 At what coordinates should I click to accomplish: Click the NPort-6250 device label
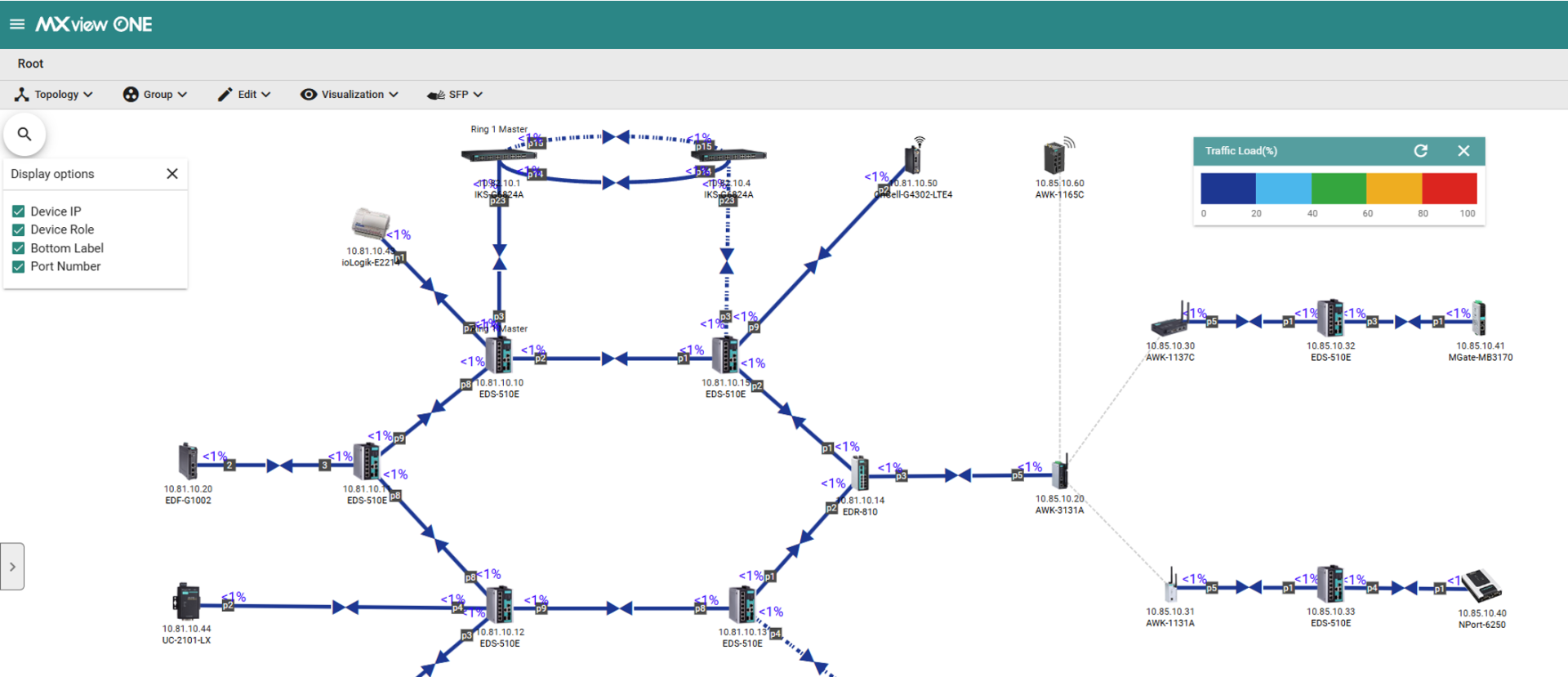(1482, 625)
